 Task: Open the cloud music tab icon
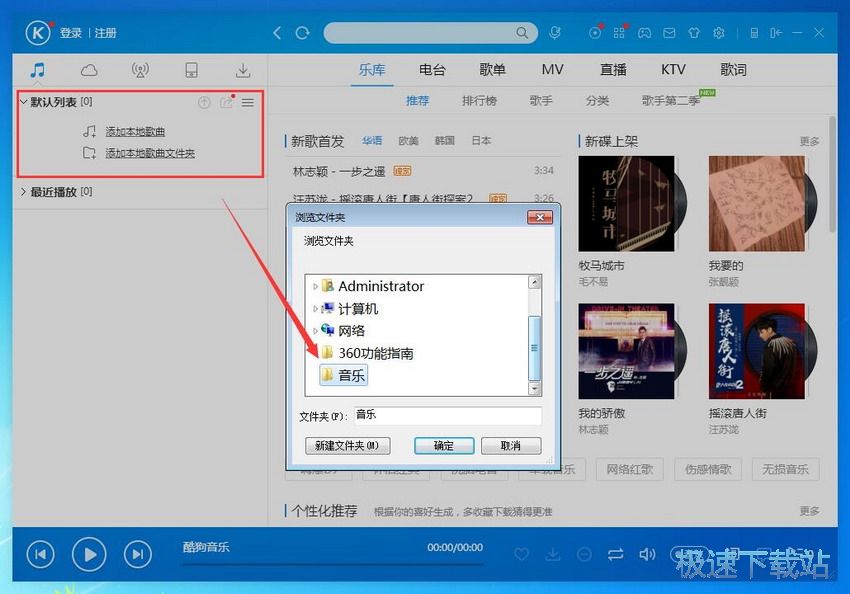click(x=89, y=70)
